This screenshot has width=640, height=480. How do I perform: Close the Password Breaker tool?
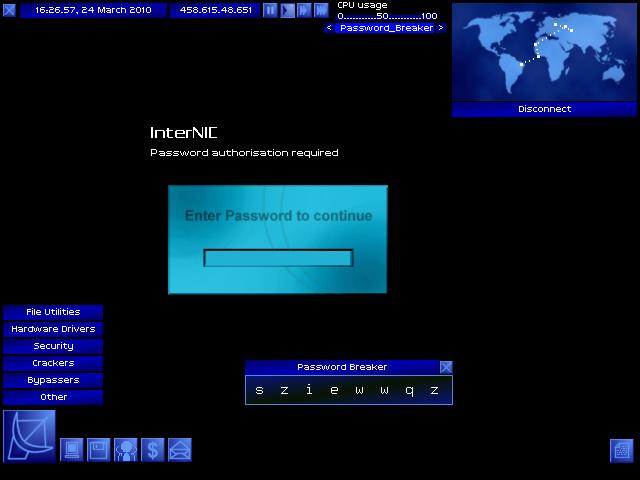(446, 367)
